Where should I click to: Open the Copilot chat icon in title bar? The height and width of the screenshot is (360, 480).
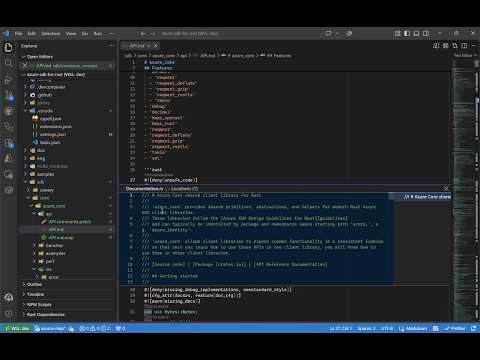coord(329,33)
